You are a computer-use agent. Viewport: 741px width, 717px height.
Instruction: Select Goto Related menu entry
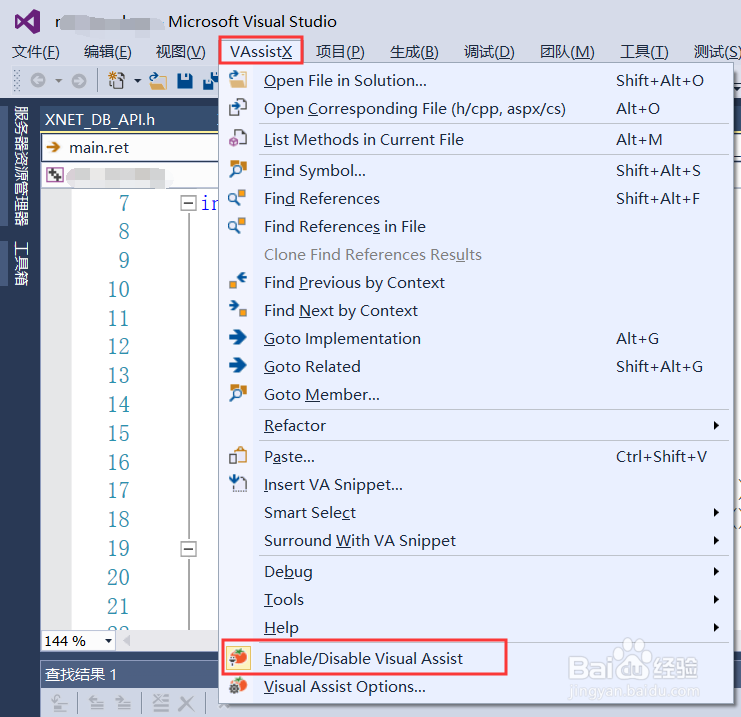[476, 366]
